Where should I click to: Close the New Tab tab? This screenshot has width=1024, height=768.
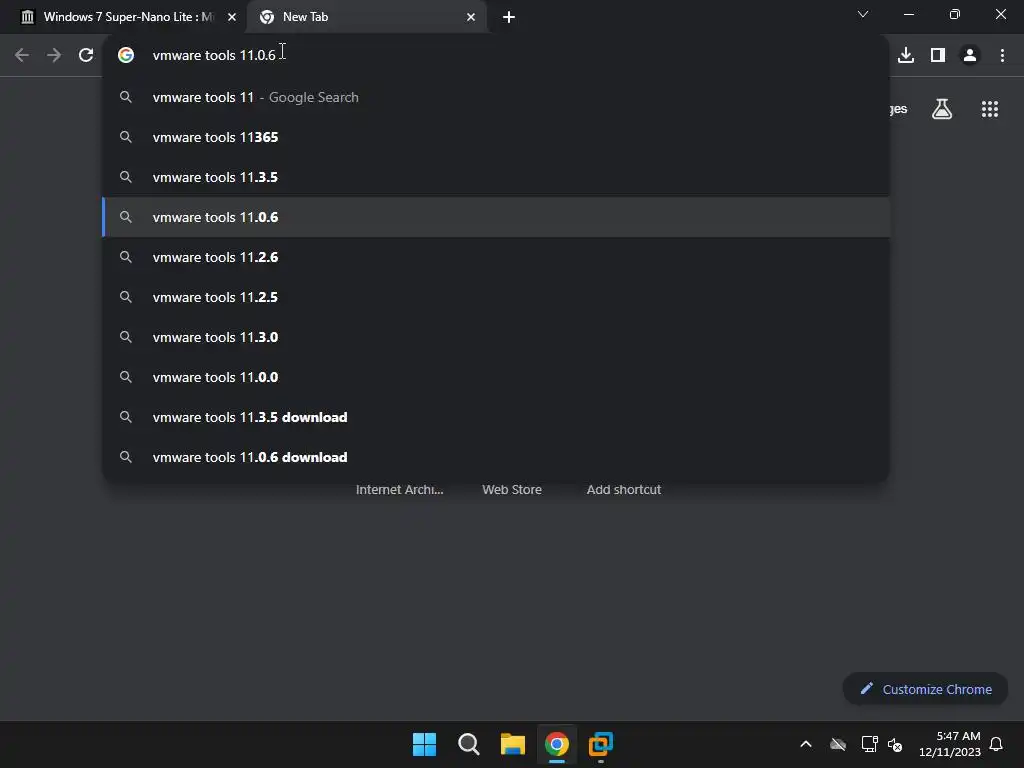(x=471, y=17)
